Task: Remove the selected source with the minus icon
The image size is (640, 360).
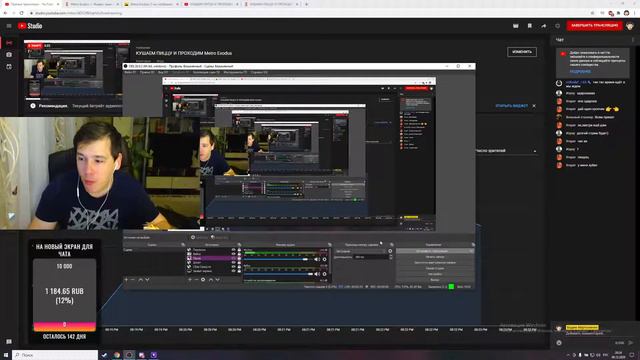Action: point(196,280)
